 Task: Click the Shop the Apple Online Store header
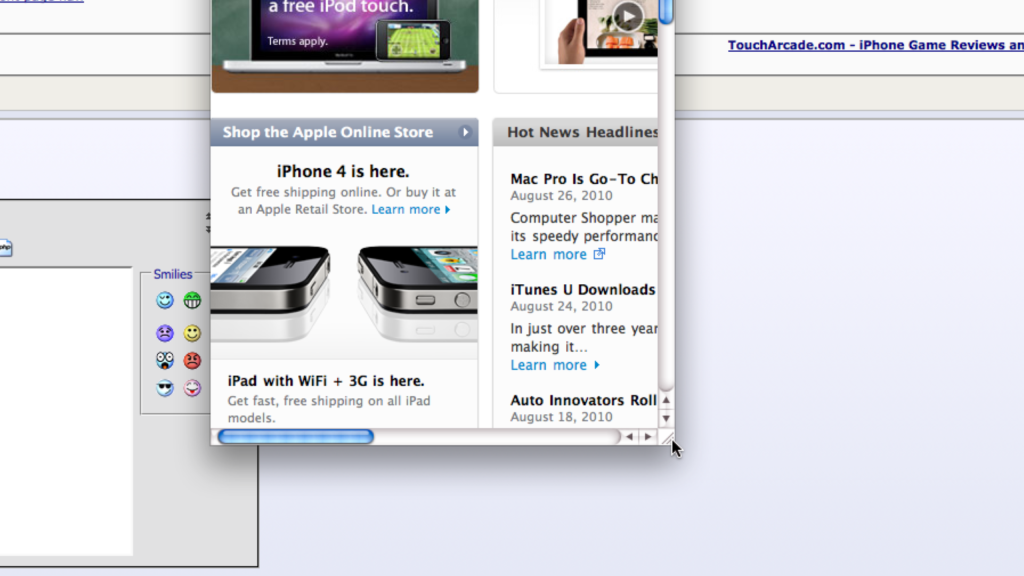(x=344, y=132)
